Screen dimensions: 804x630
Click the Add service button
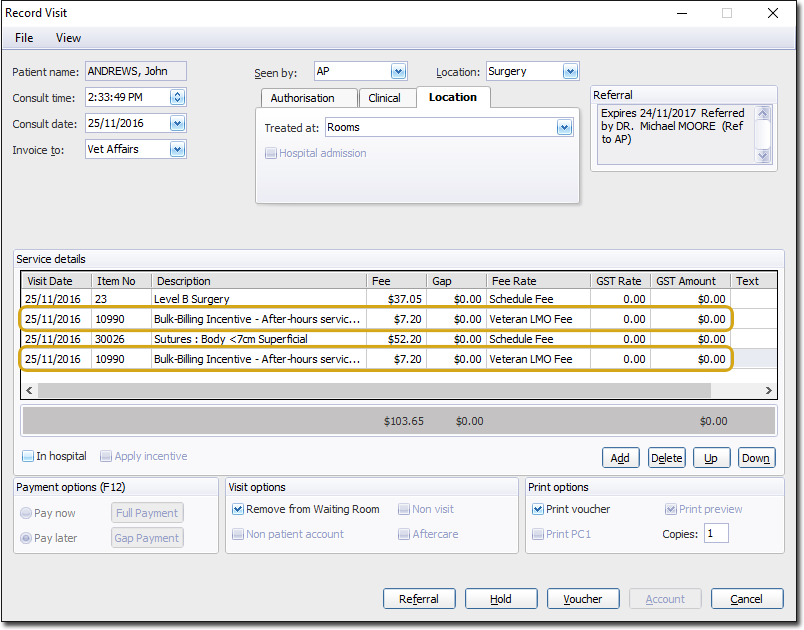620,458
